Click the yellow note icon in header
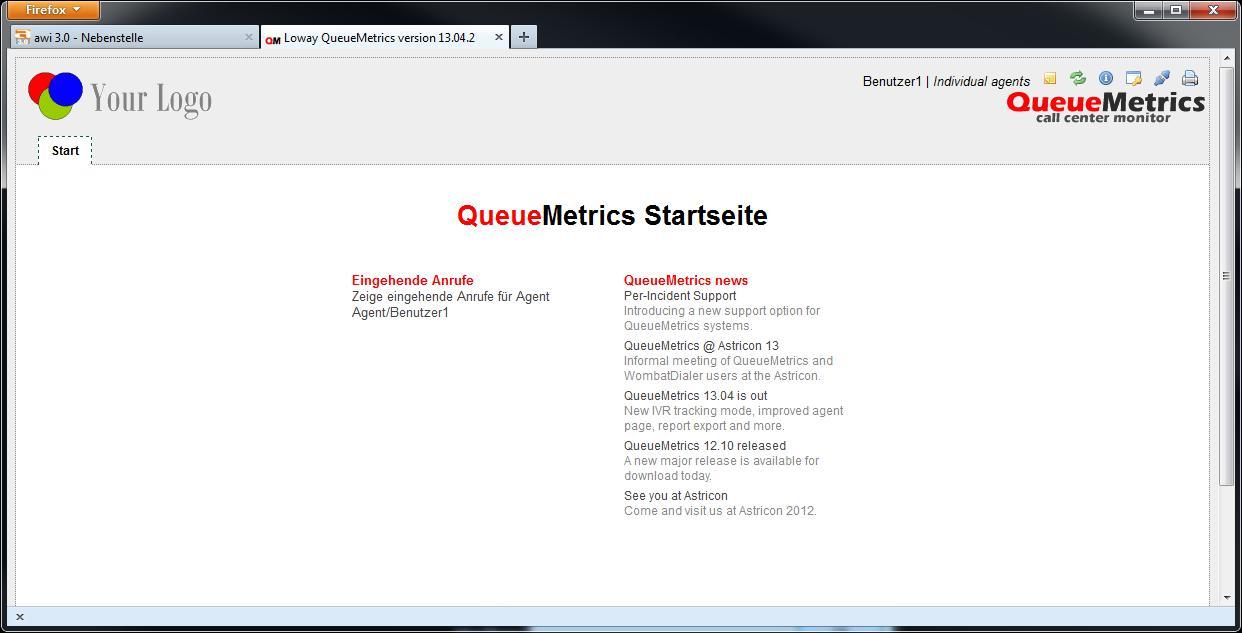This screenshot has width=1242, height=633. (x=1050, y=78)
